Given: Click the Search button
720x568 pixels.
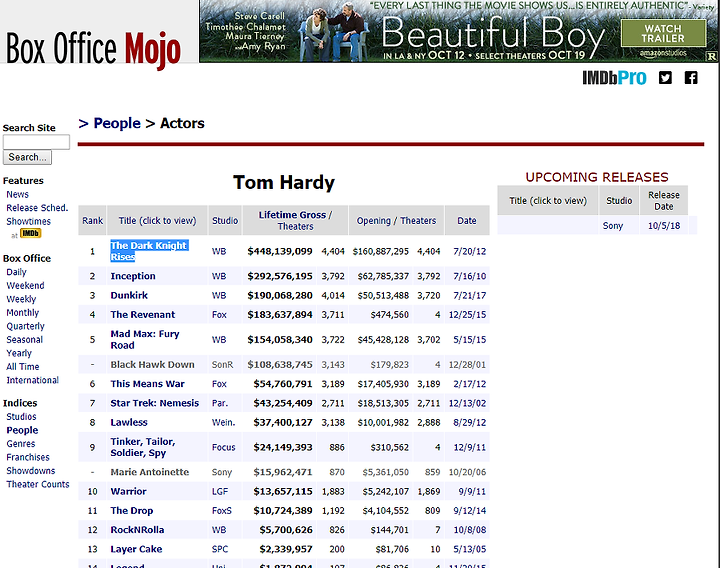Looking at the screenshot, I should [x=27, y=157].
